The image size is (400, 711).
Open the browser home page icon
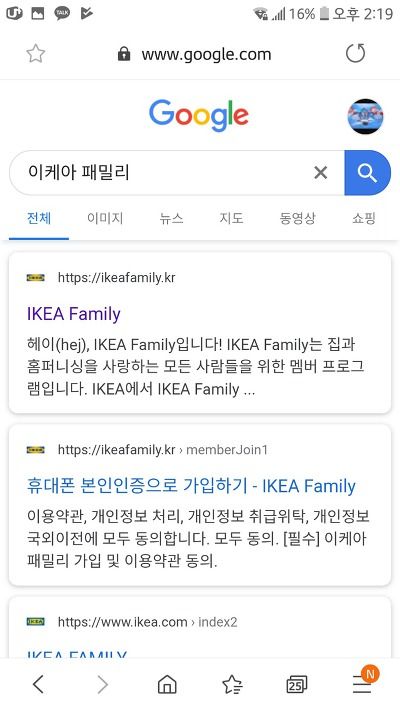tap(167, 684)
